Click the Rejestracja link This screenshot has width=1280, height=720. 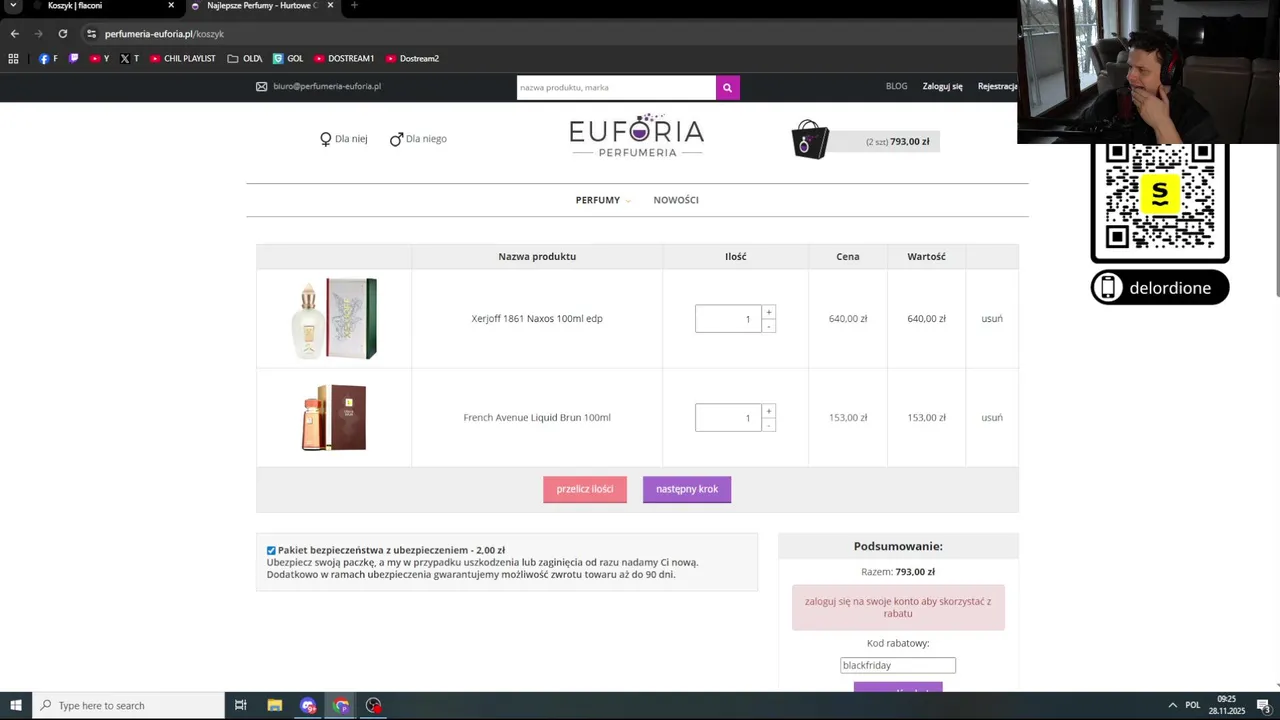(x=997, y=86)
